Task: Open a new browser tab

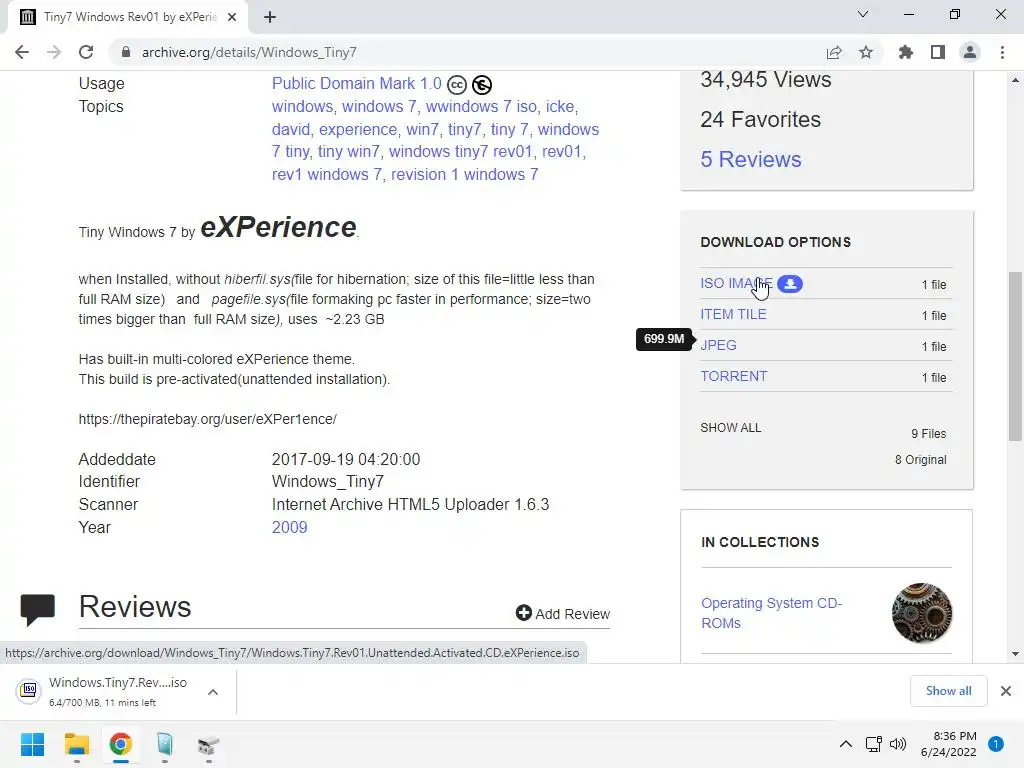Action: pyautogui.click(x=270, y=17)
